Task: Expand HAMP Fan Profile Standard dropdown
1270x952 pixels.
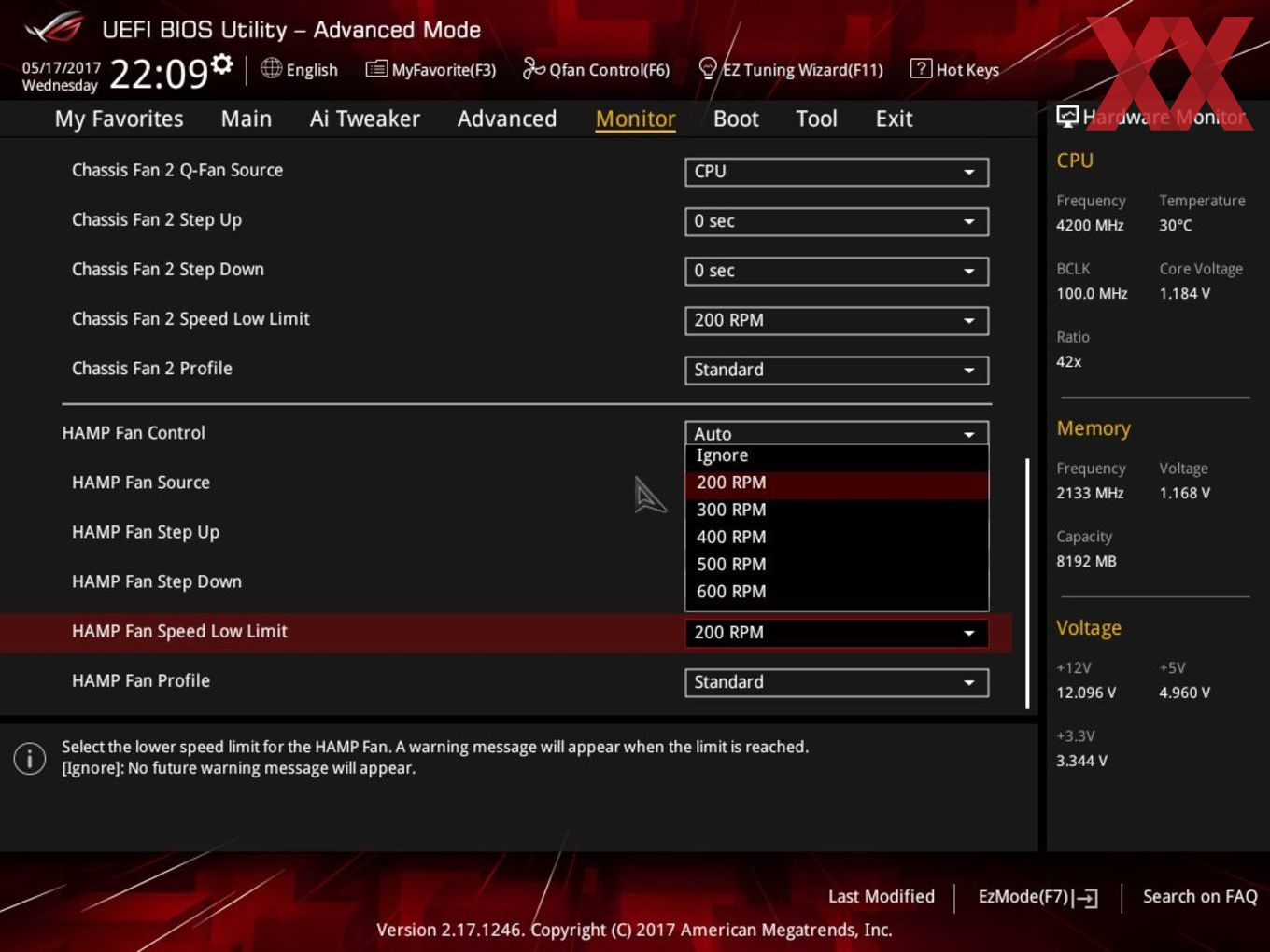Action: pos(837,682)
